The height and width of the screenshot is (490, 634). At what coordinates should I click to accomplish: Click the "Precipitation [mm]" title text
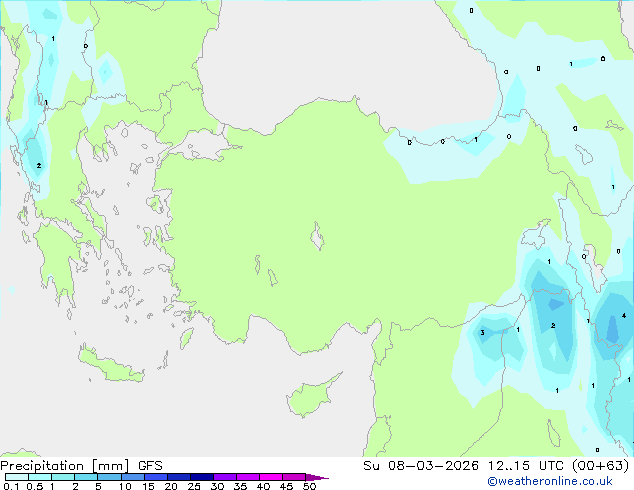(64, 466)
